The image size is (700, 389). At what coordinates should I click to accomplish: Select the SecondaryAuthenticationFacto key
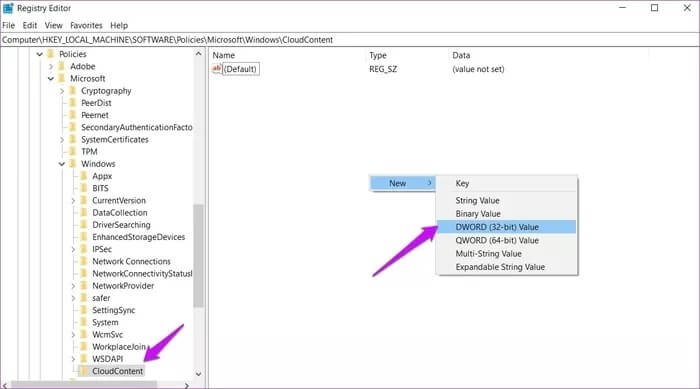click(137, 127)
